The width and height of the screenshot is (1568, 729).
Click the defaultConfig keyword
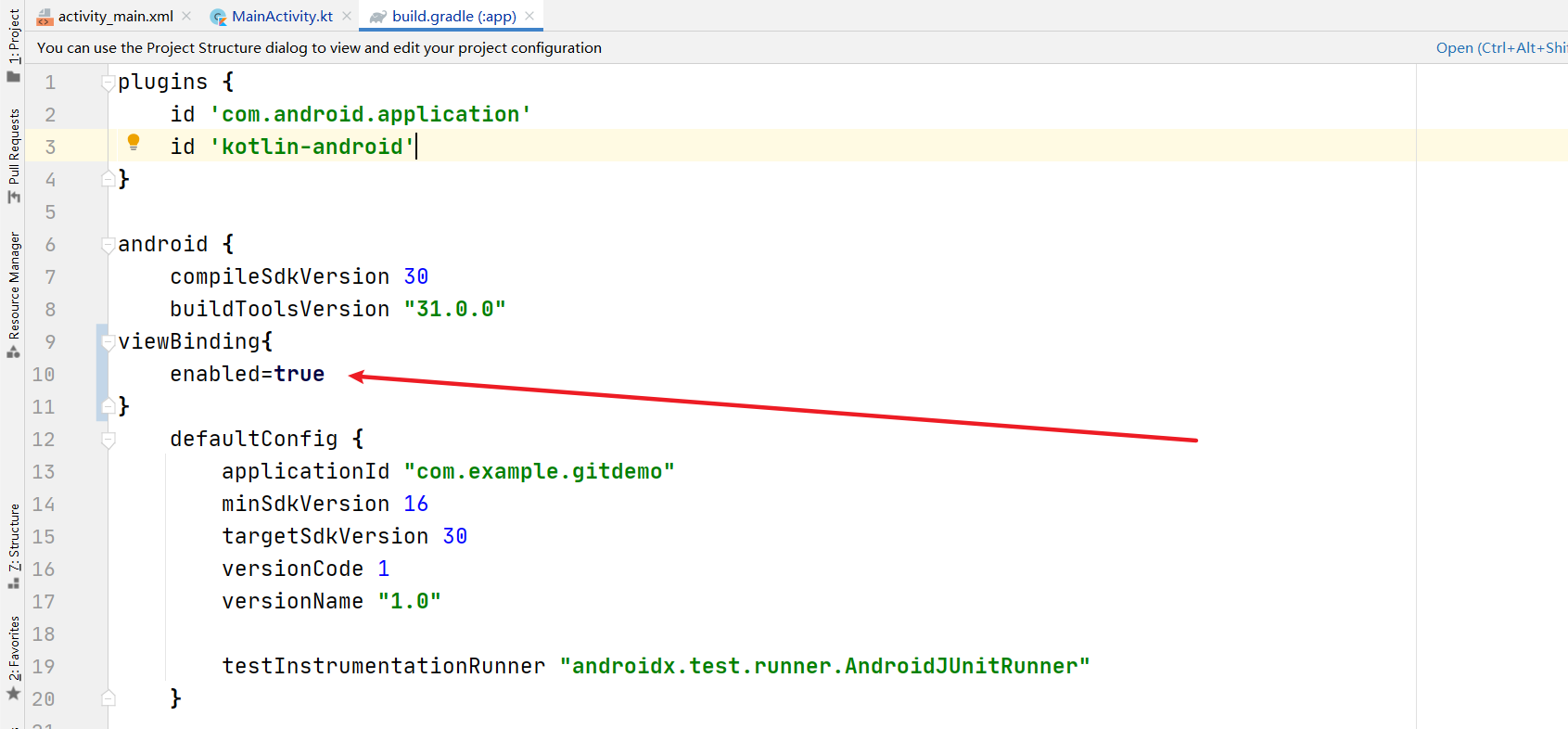pos(254,439)
